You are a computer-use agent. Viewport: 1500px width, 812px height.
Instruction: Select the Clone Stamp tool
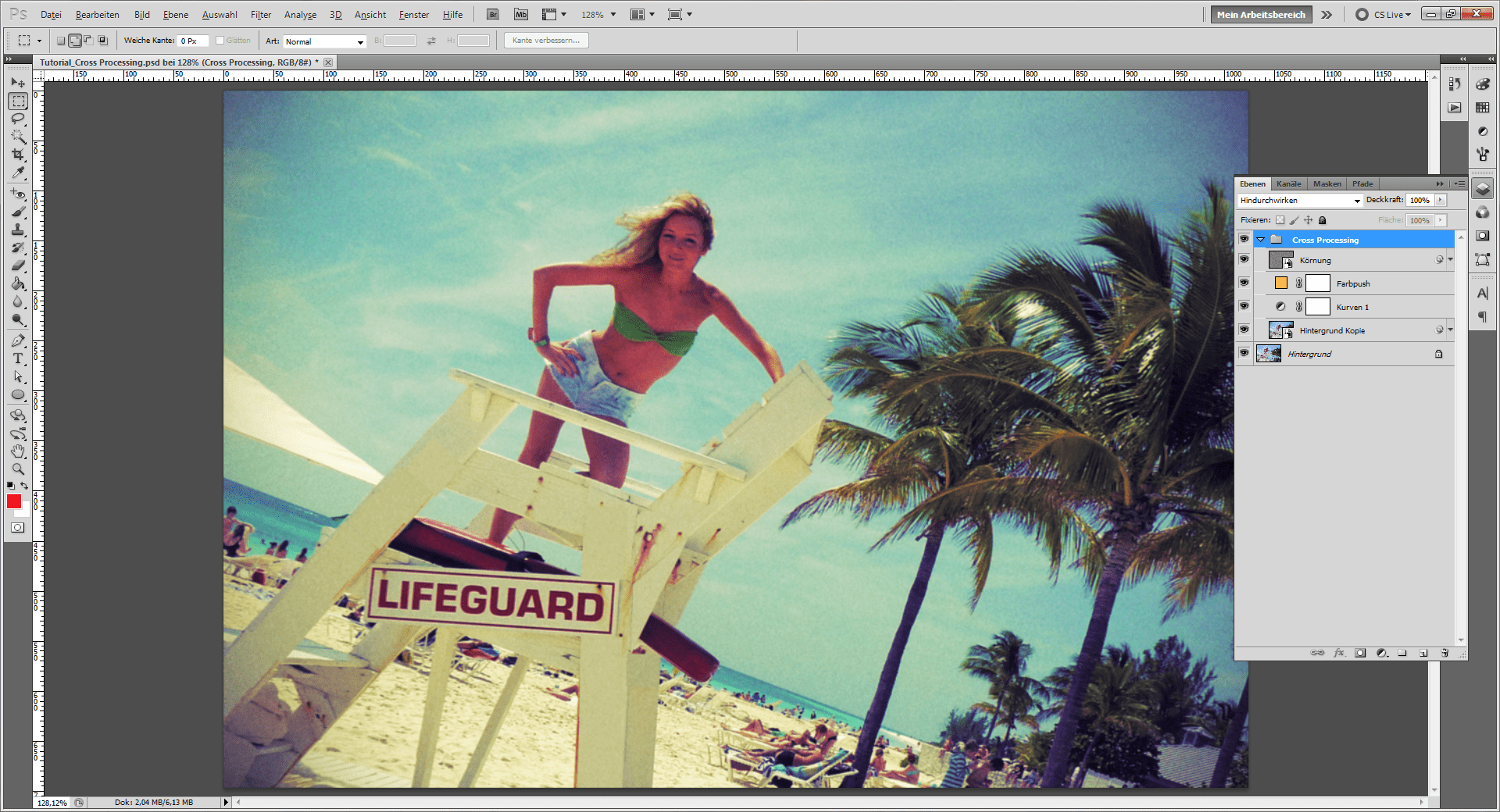[18, 230]
